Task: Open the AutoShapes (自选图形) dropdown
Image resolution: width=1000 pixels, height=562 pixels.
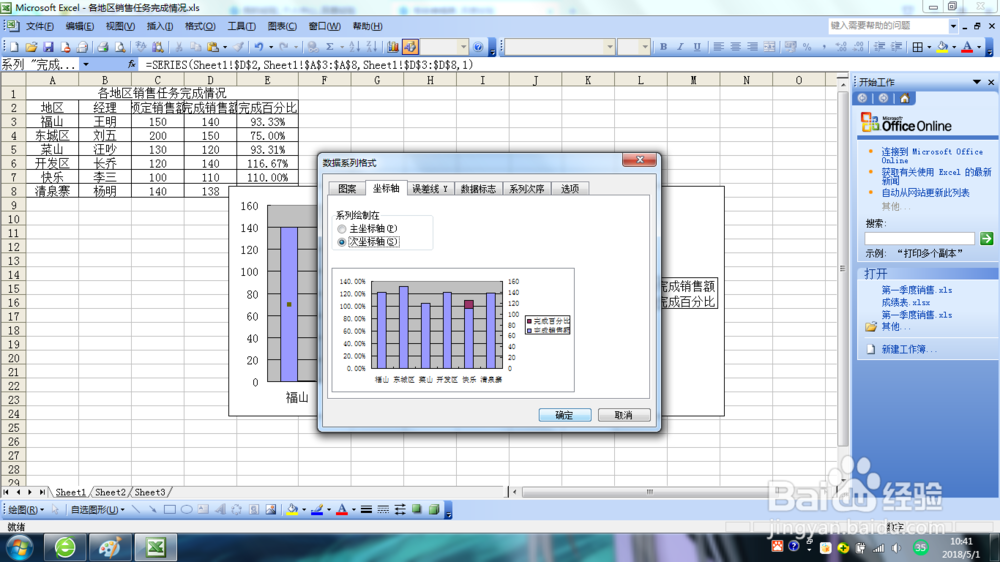Action: [97, 510]
